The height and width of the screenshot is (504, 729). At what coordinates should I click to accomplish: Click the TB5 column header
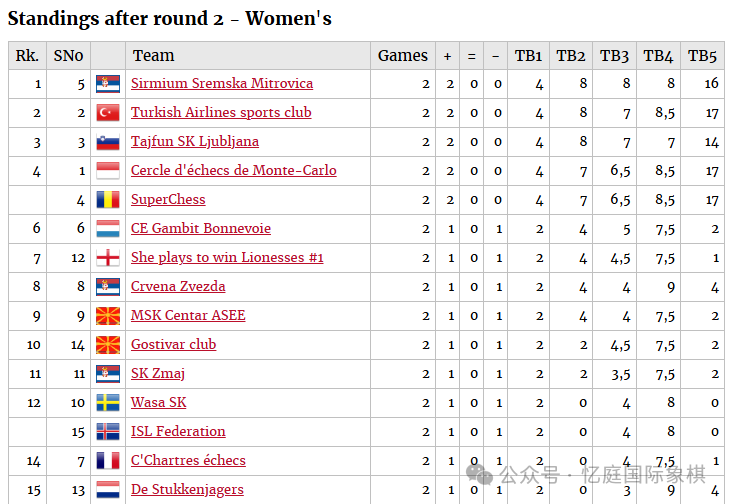coord(703,56)
